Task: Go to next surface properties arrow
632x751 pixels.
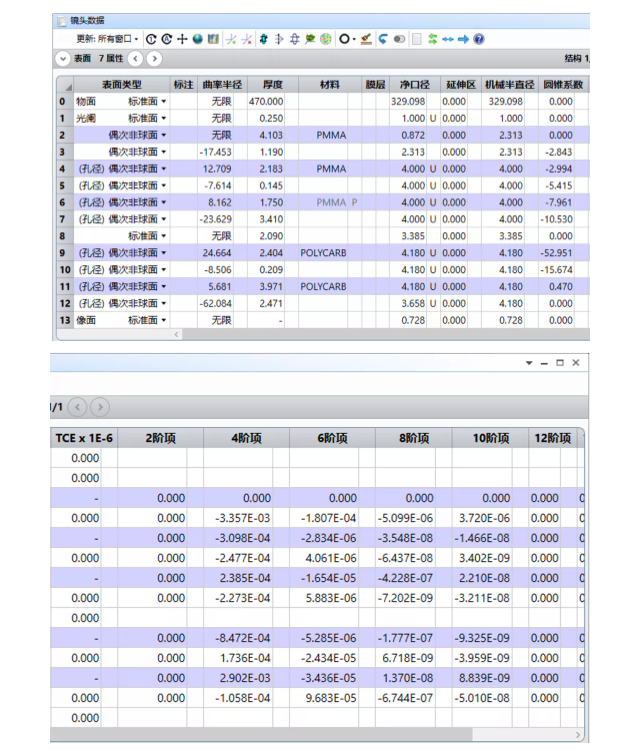Action: (x=154, y=59)
